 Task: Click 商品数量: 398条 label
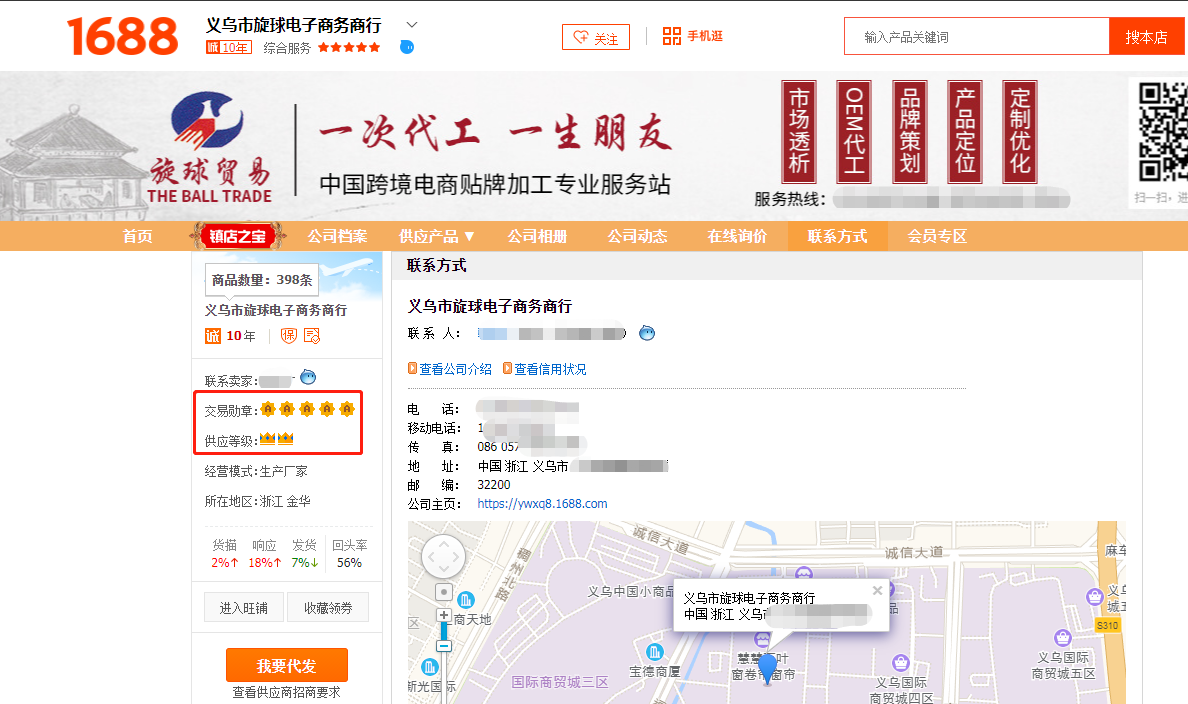[262, 280]
